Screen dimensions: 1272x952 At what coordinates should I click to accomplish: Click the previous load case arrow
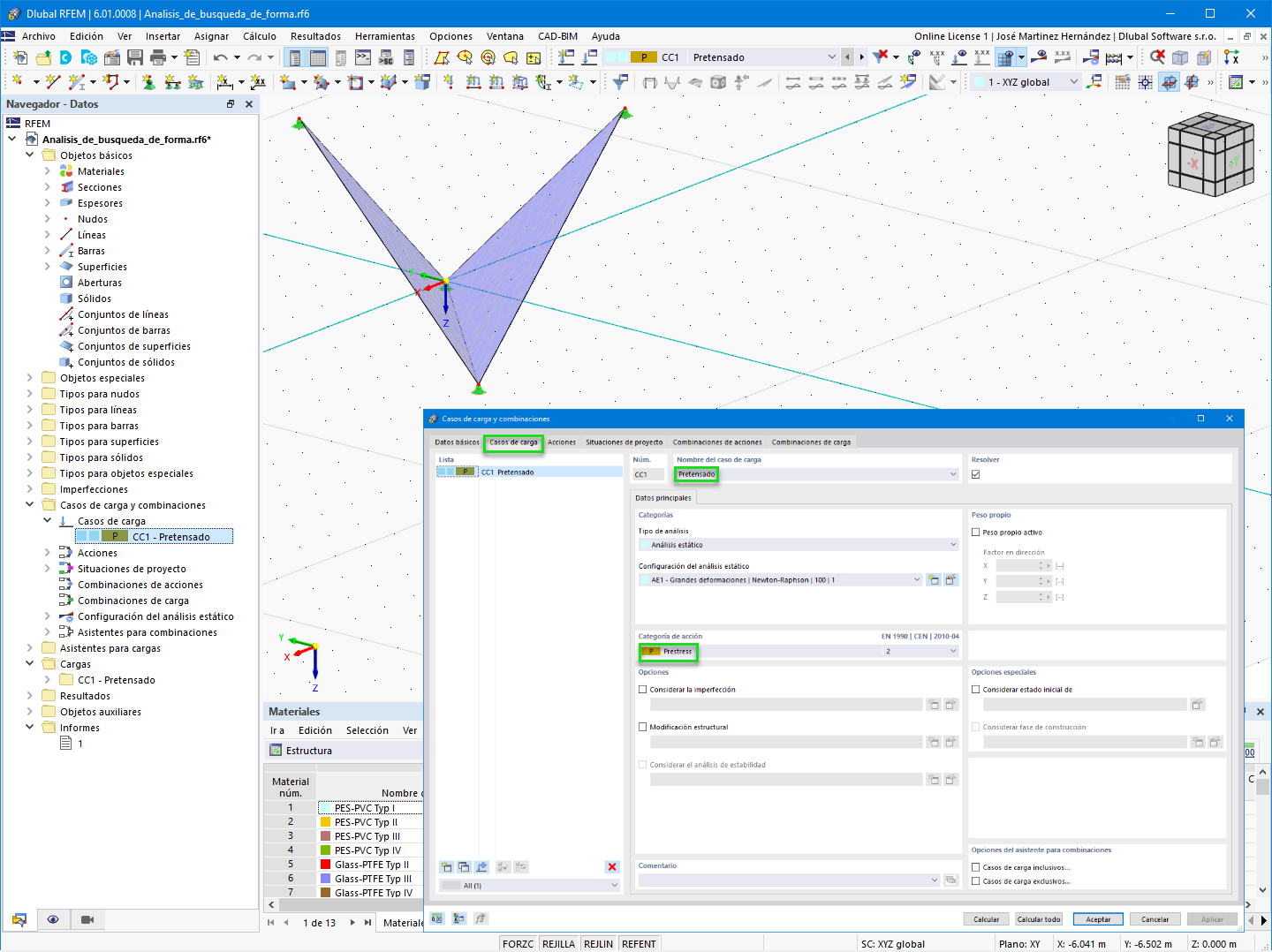(x=848, y=57)
